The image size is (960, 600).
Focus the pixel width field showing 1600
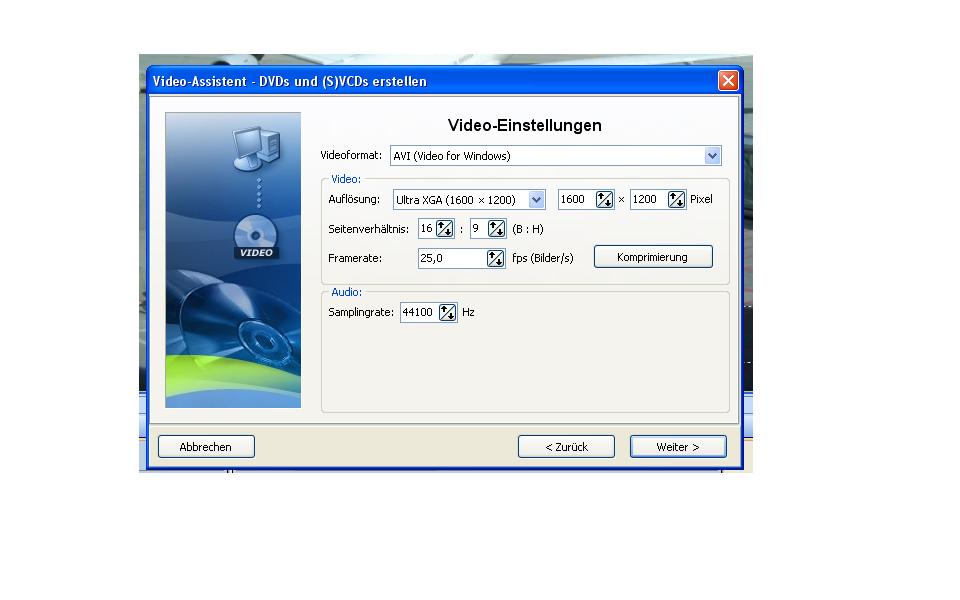click(x=575, y=200)
